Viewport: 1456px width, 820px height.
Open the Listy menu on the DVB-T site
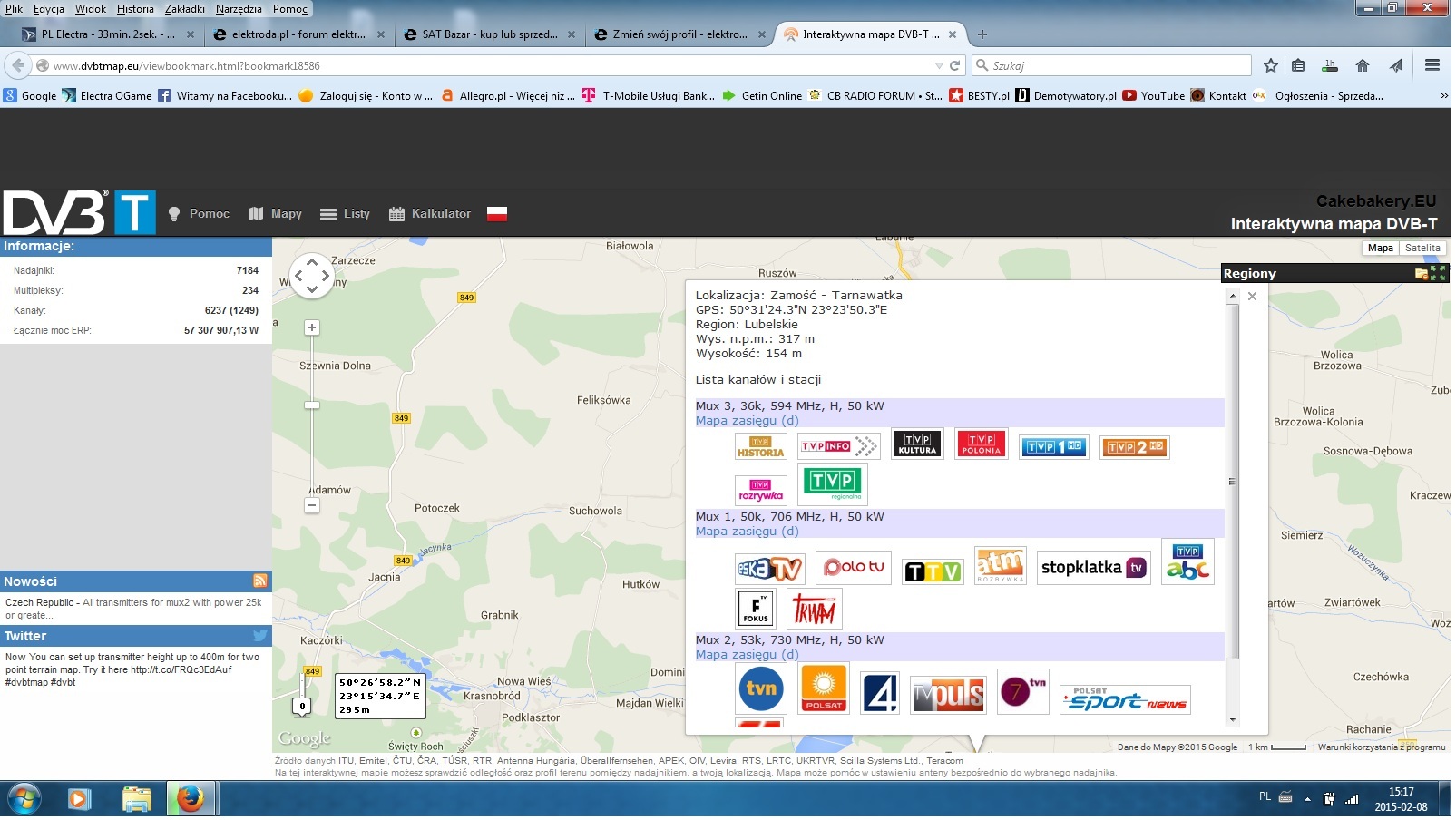pyautogui.click(x=347, y=215)
